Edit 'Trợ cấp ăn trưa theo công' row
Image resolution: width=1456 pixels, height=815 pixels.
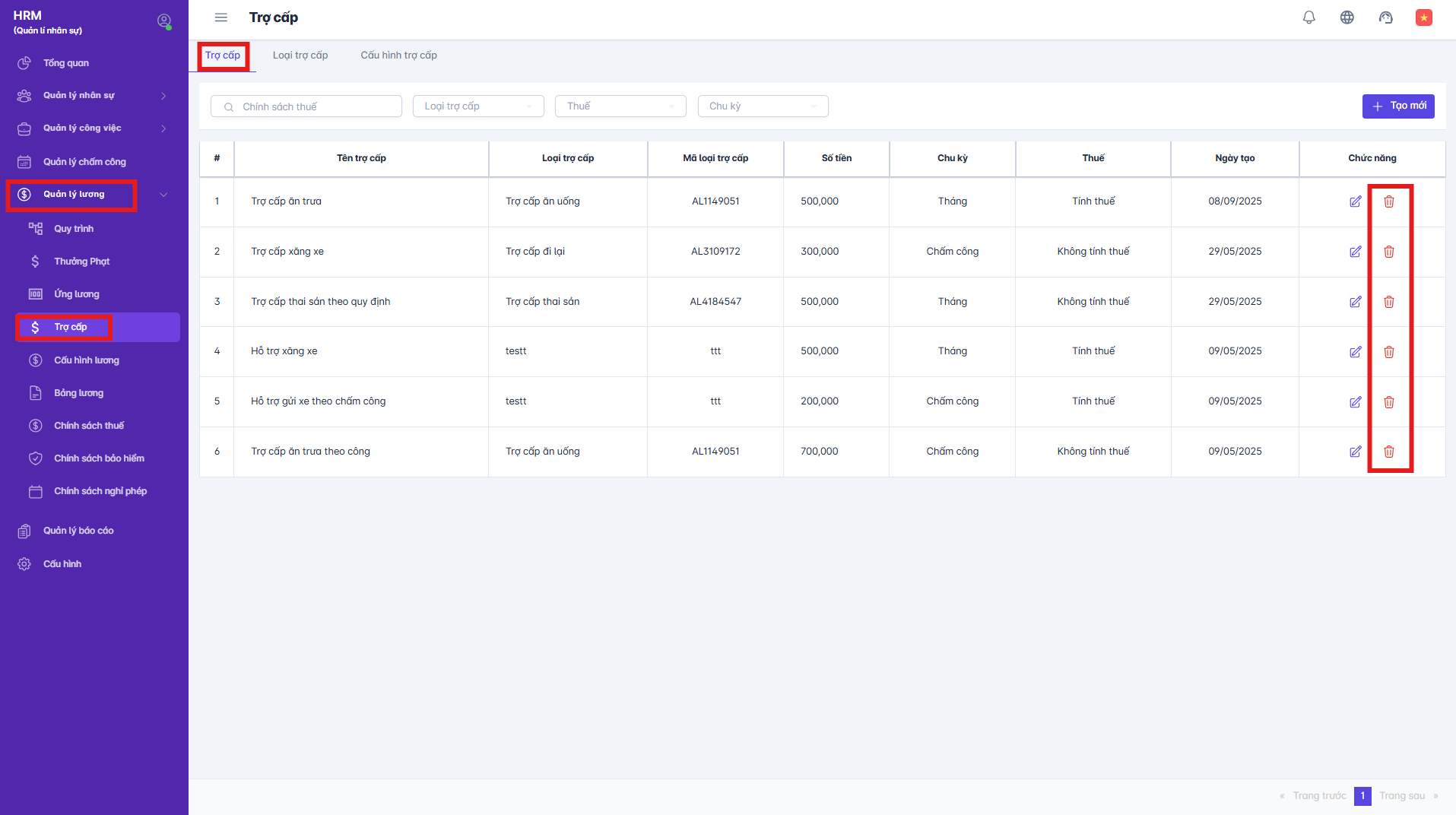click(1355, 452)
